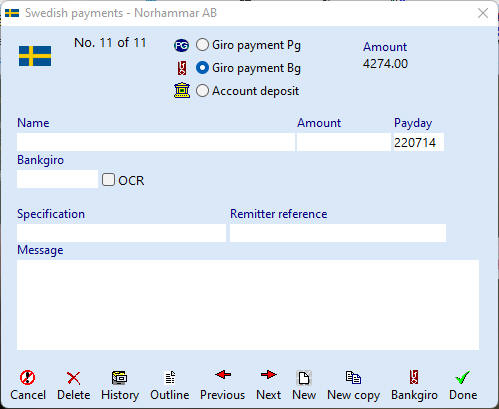Select the Giro payment Pg radio button
This screenshot has height=409, width=499.
click(x=202, y=45)
